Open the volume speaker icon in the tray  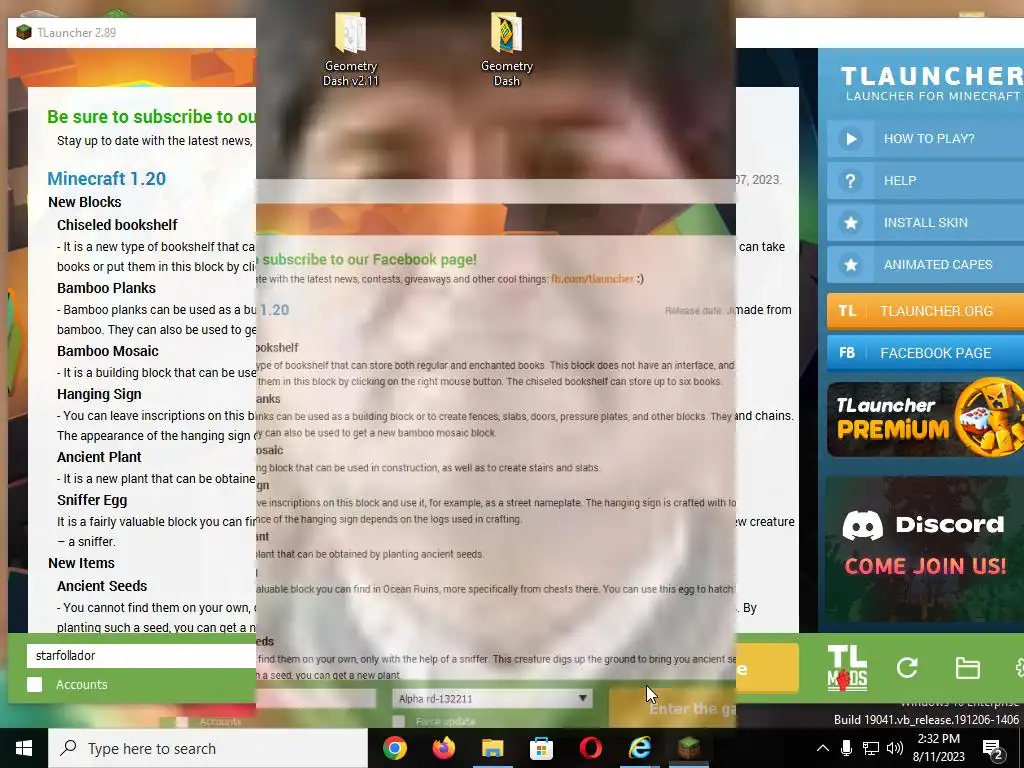click(895, 748)
